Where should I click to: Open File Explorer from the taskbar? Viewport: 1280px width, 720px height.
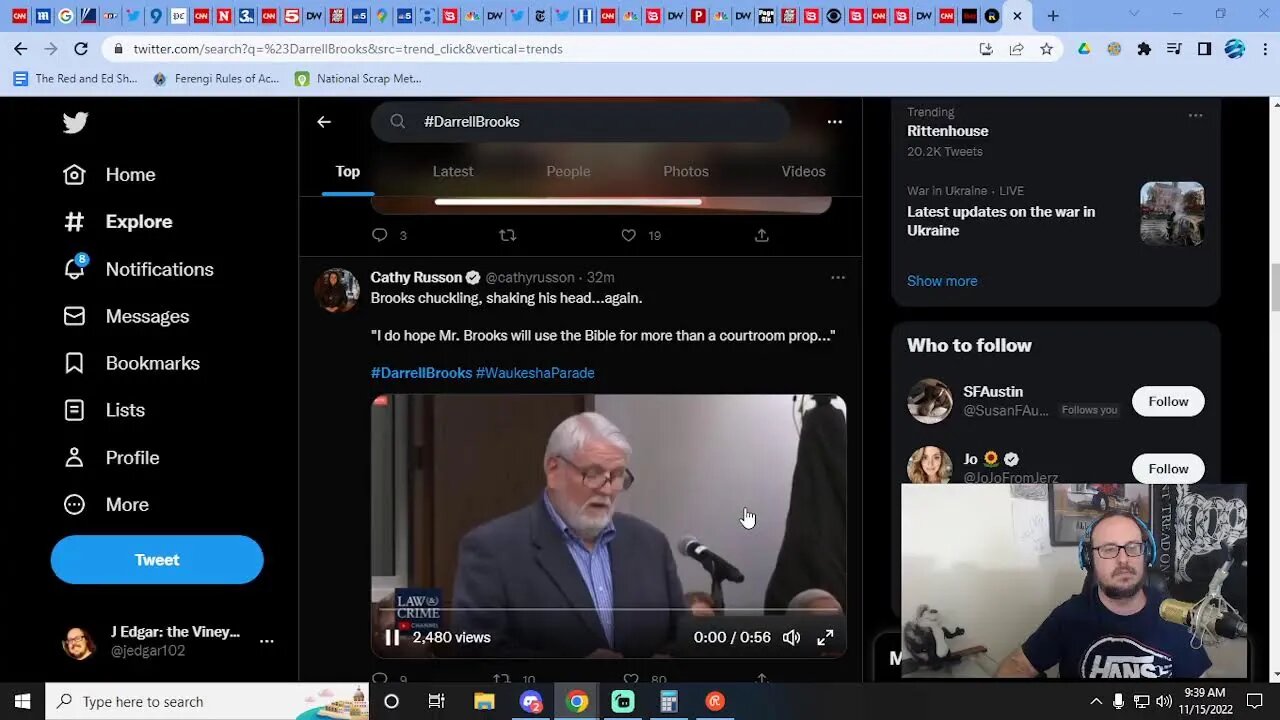(484, 702)
